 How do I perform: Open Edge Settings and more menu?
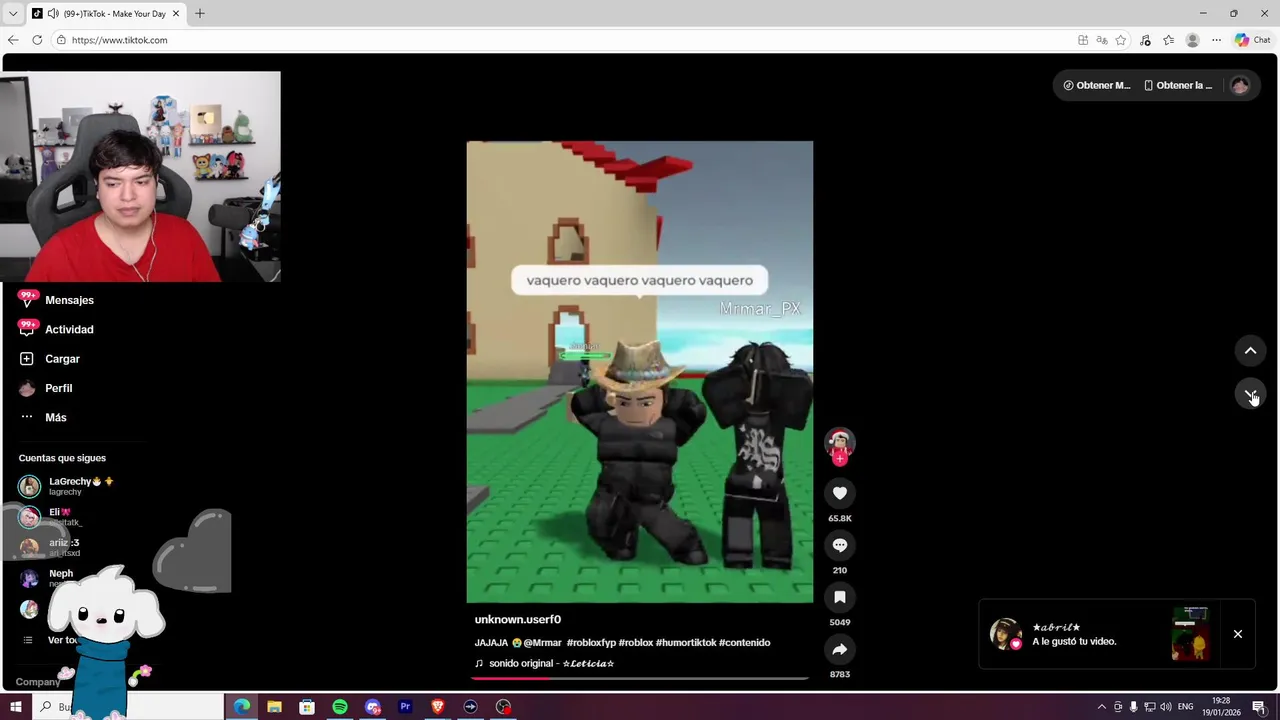coord(1216,40)
